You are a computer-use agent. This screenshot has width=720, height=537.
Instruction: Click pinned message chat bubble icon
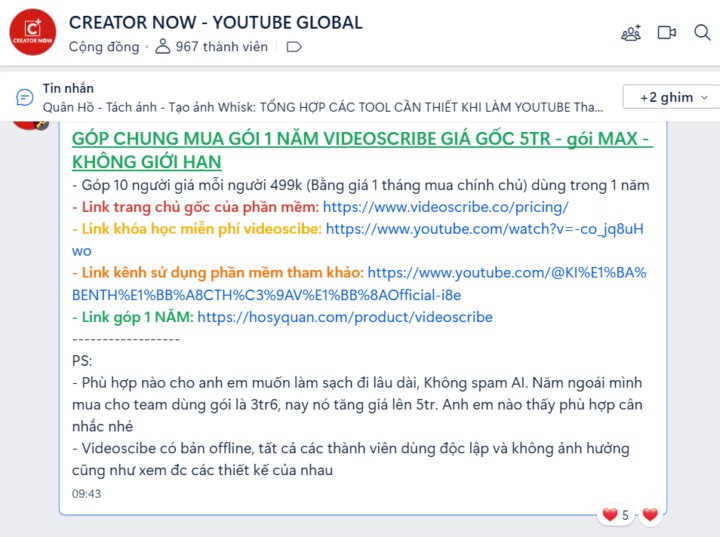[25, 97]
